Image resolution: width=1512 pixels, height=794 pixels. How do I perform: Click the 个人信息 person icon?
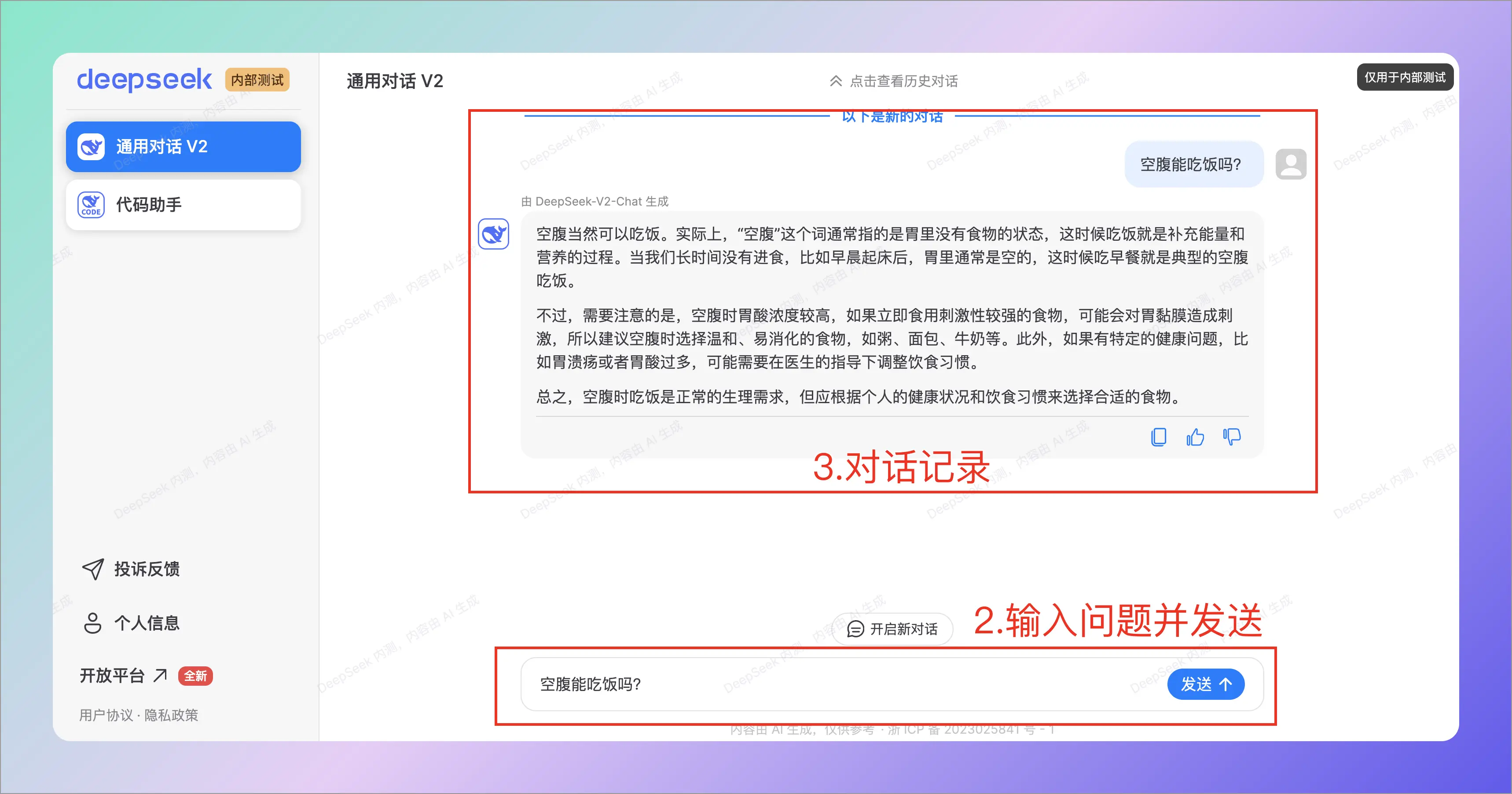coord(93,623)
